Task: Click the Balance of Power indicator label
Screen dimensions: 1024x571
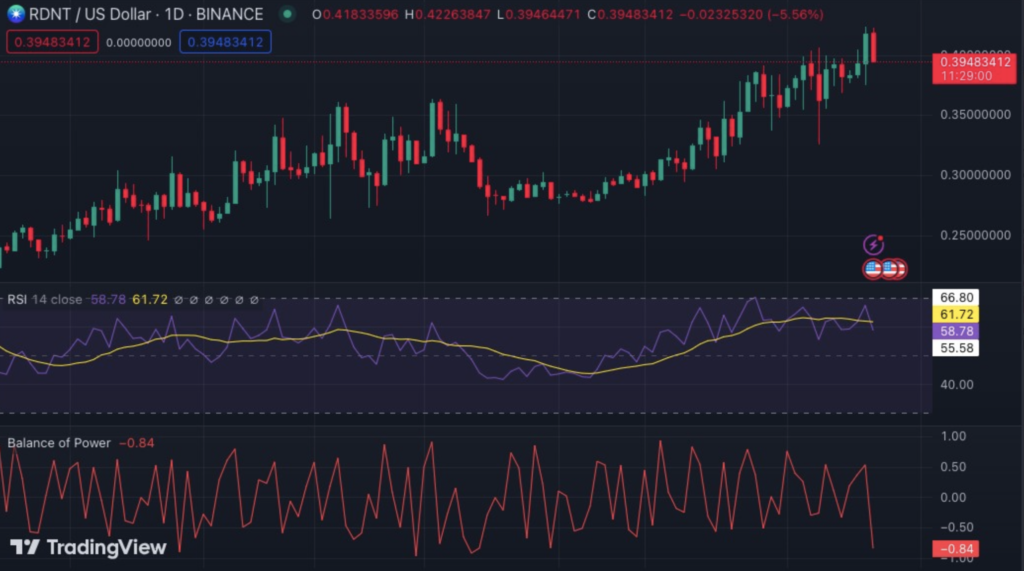Action: coord(59,443)
